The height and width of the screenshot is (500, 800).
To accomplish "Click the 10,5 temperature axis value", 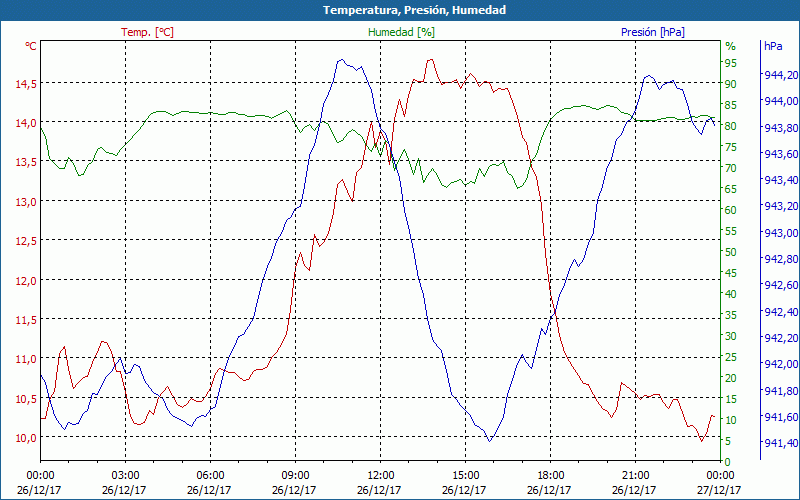I will 26,398.
